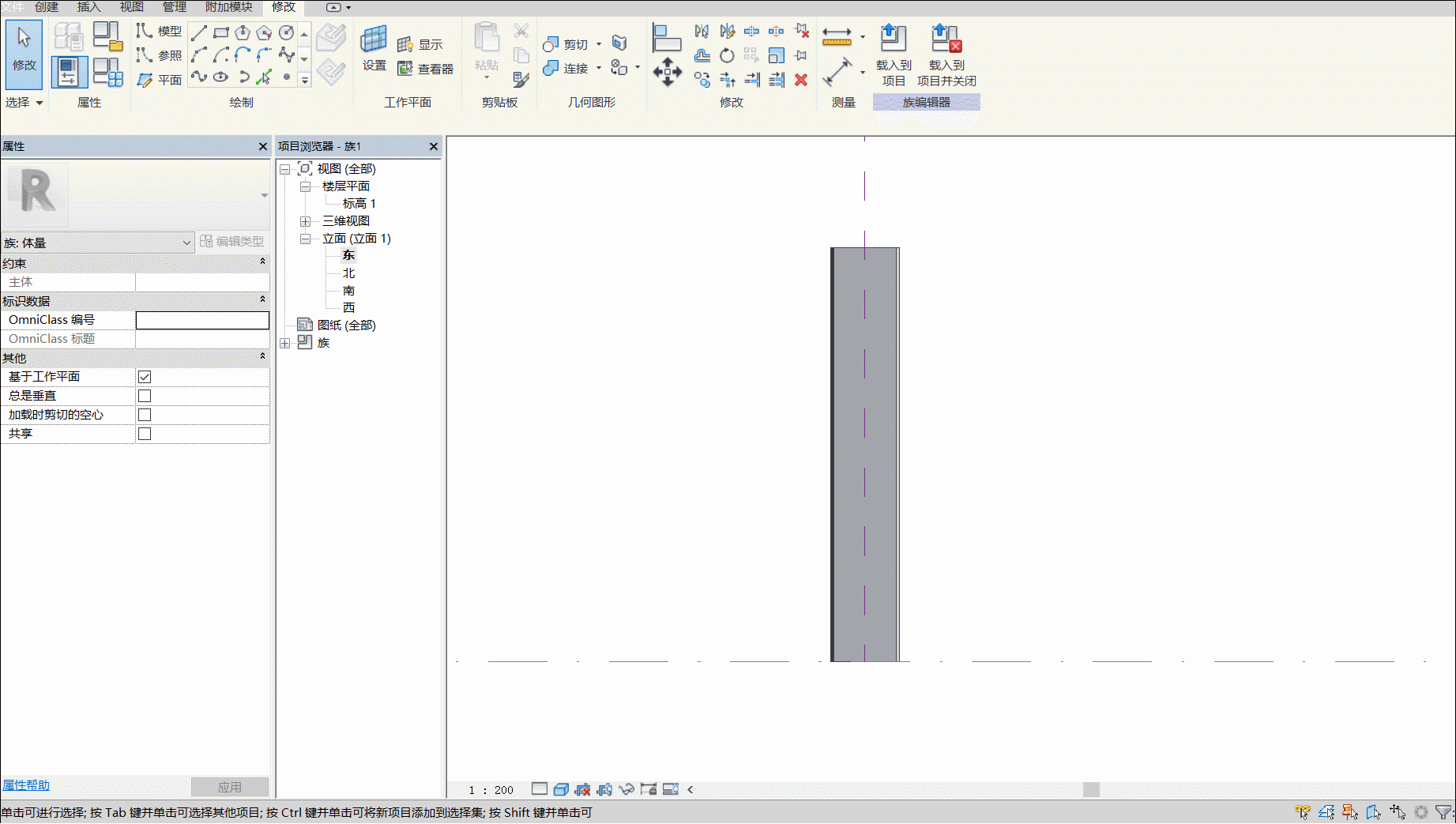Enable 共享 checkbox
Image resolution: width=1456 pixels, height=824 pixels.
[145, 434]
